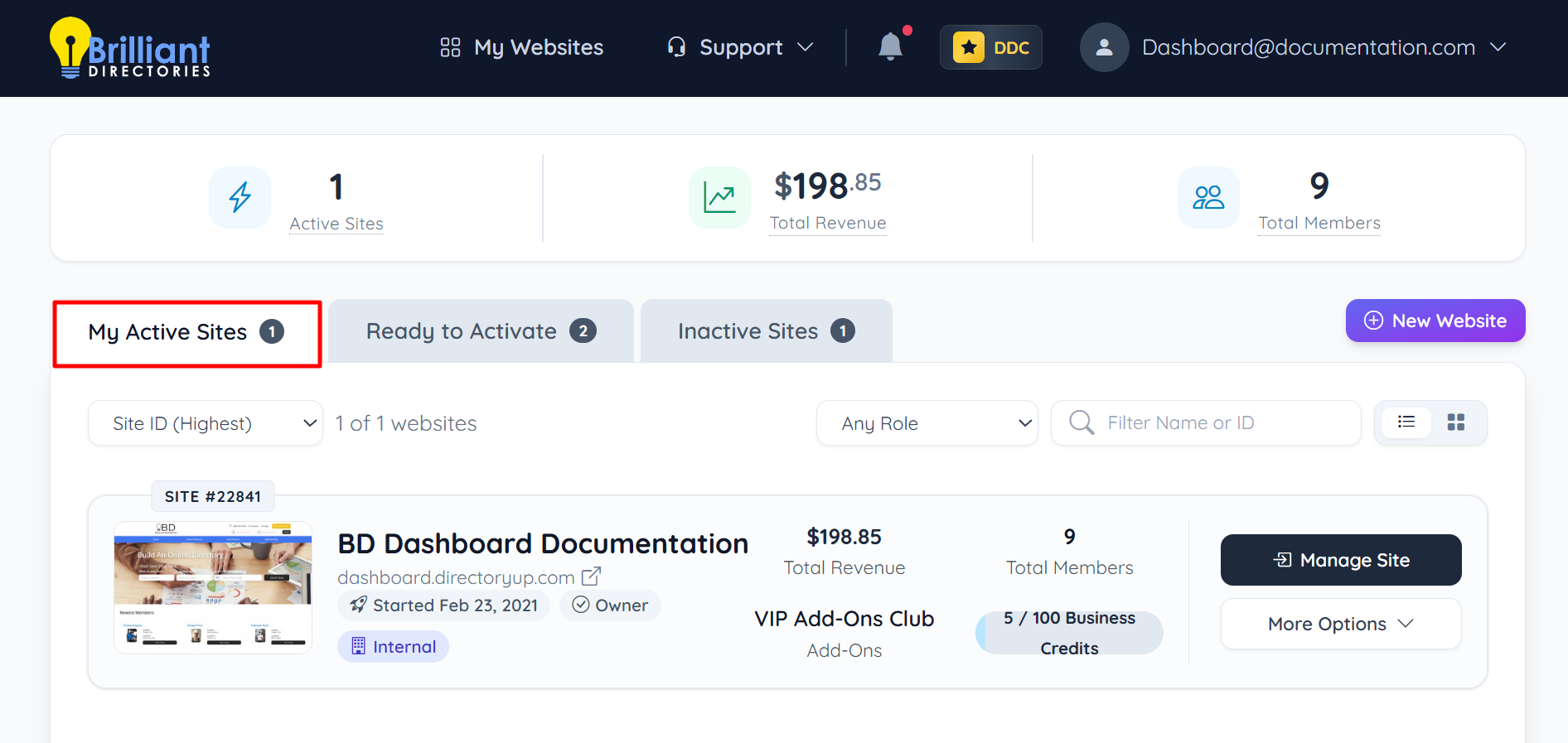This screenshot has width=1568, height=743.
Task: Open the BD Dashboard site thumbnail
Action: point(213,587)
